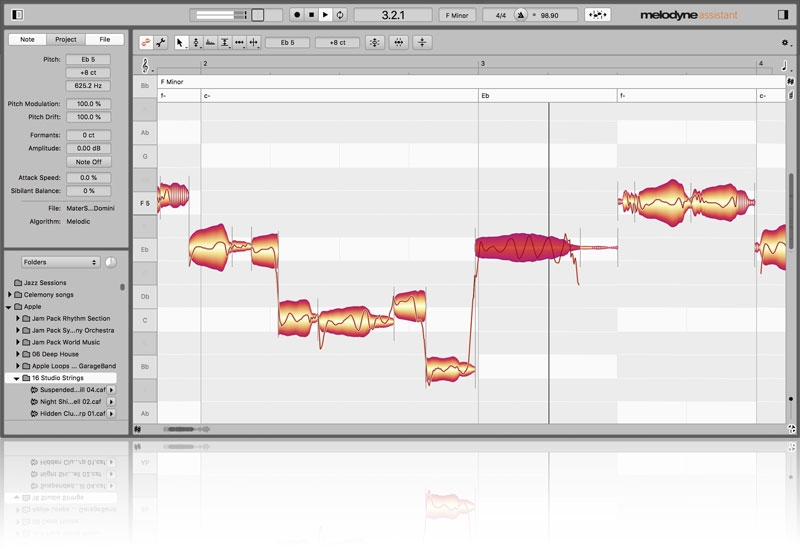Click the volume slider in top bar
The width and height of the screenshot is (800, 549).
pos(220,15)
